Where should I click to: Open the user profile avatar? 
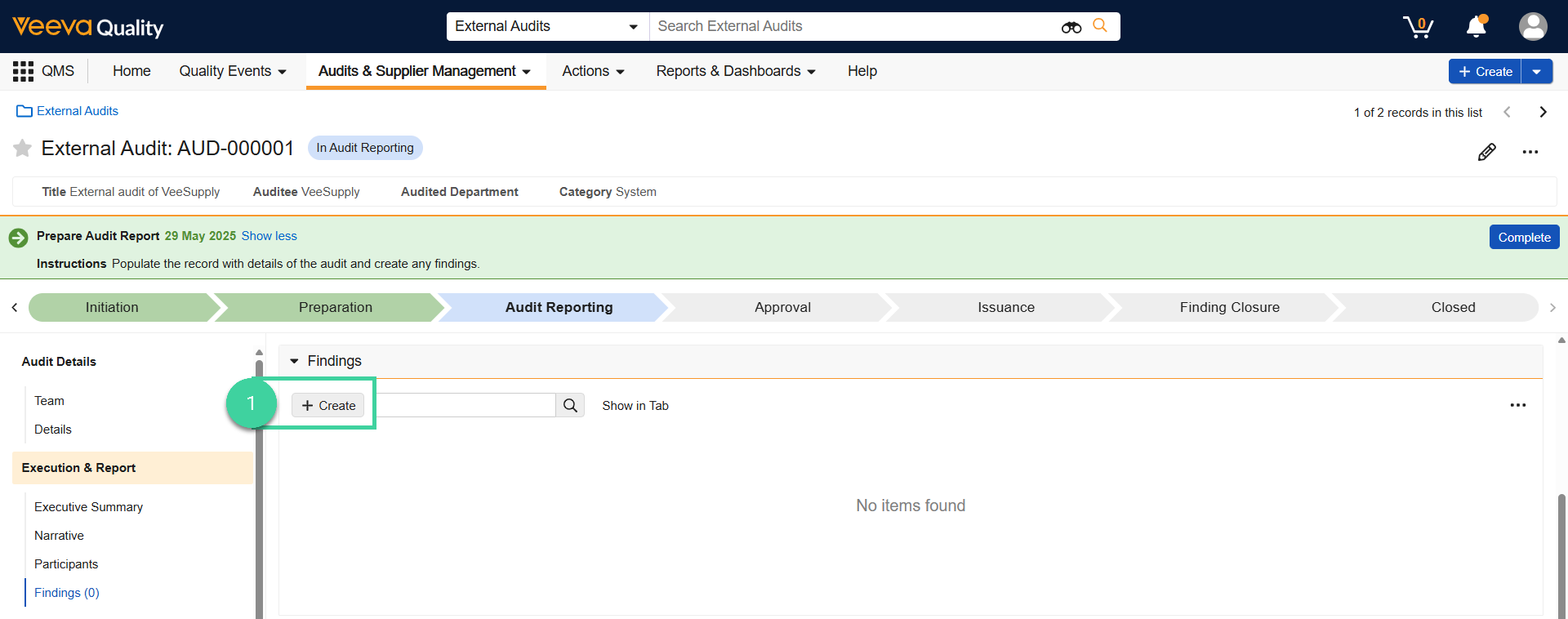1533,27
